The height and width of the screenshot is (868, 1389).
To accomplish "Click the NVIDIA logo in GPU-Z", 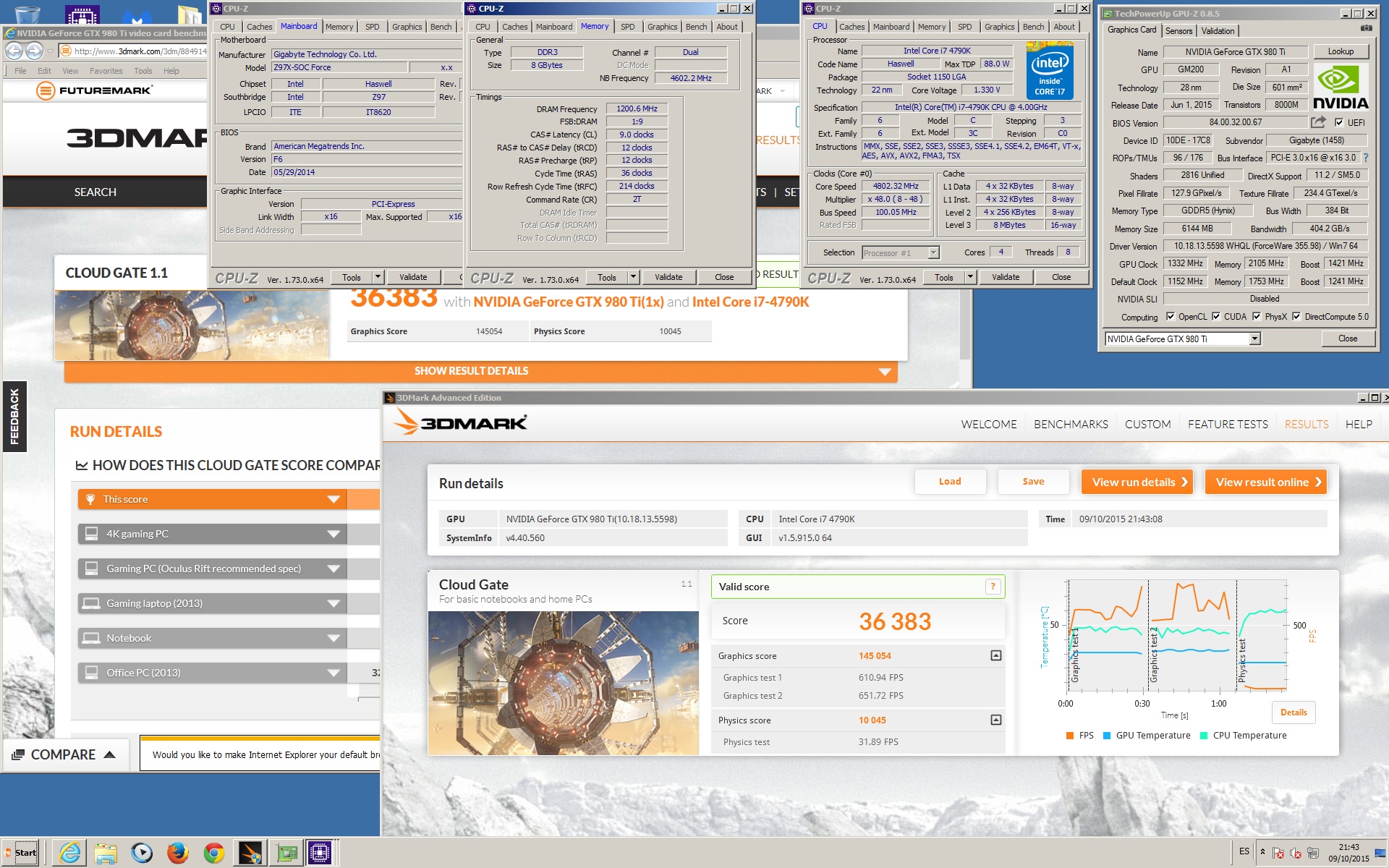I will pos(1341,88).
